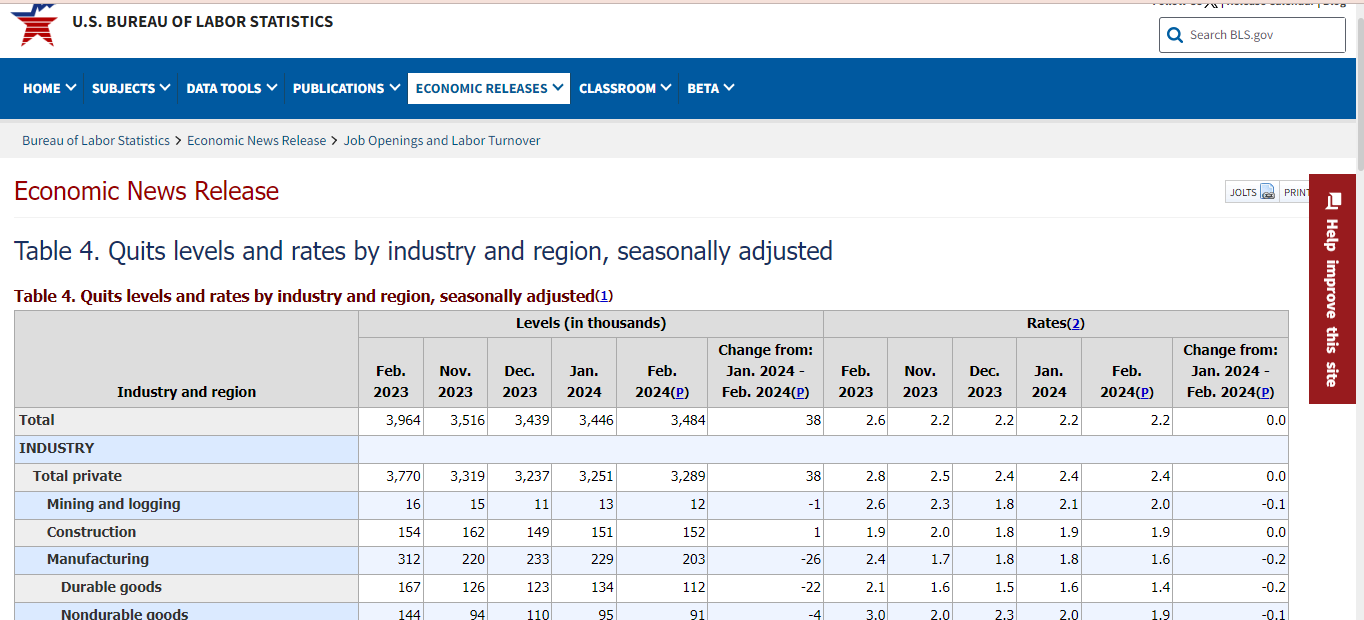
Task: Click the cell containing 3,446
Action: 585,421
